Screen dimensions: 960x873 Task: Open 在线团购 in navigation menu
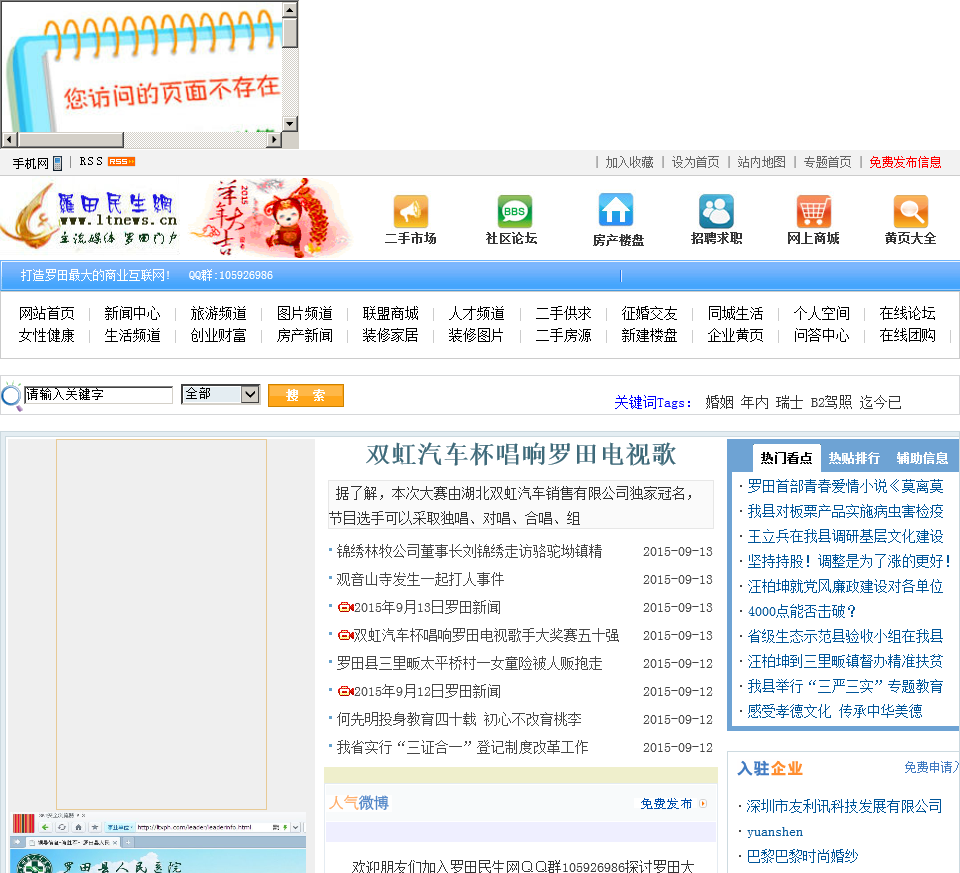pyautogui.click(x=907, y=335)
